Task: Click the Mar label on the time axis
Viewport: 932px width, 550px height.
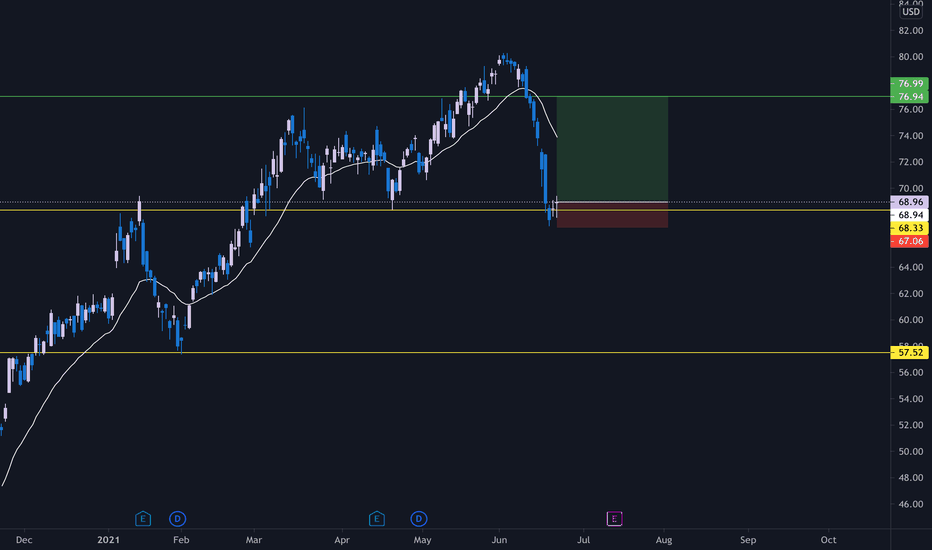Action: 254,540
